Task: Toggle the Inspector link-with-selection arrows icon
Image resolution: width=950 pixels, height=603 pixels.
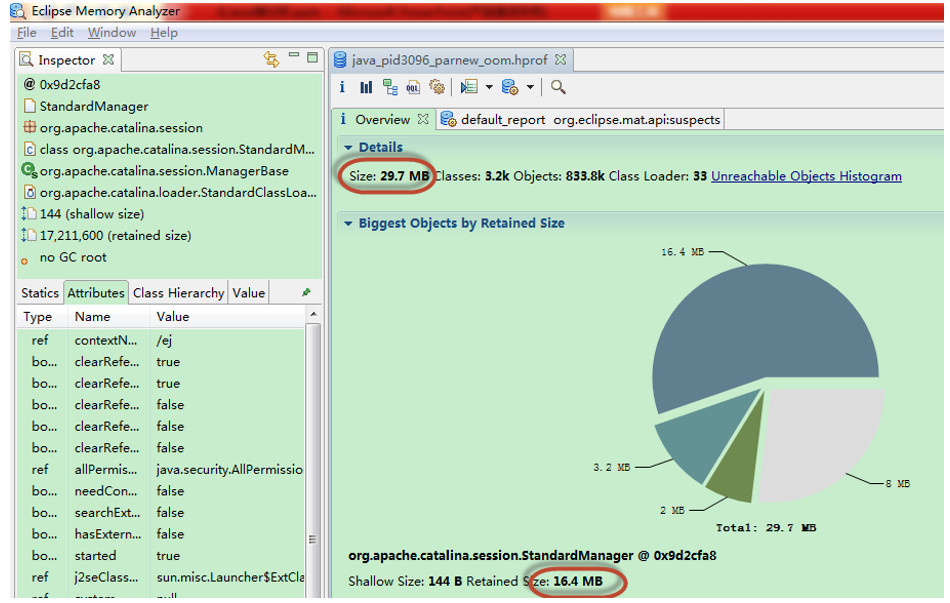Action: pos(271,60)
